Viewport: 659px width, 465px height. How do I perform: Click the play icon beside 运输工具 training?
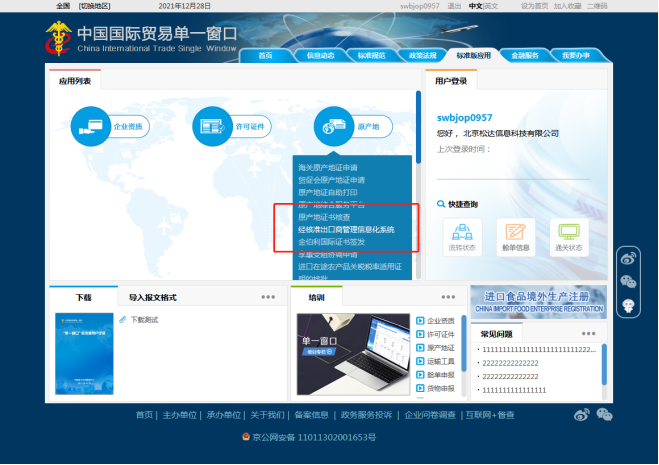click(420, 361)
